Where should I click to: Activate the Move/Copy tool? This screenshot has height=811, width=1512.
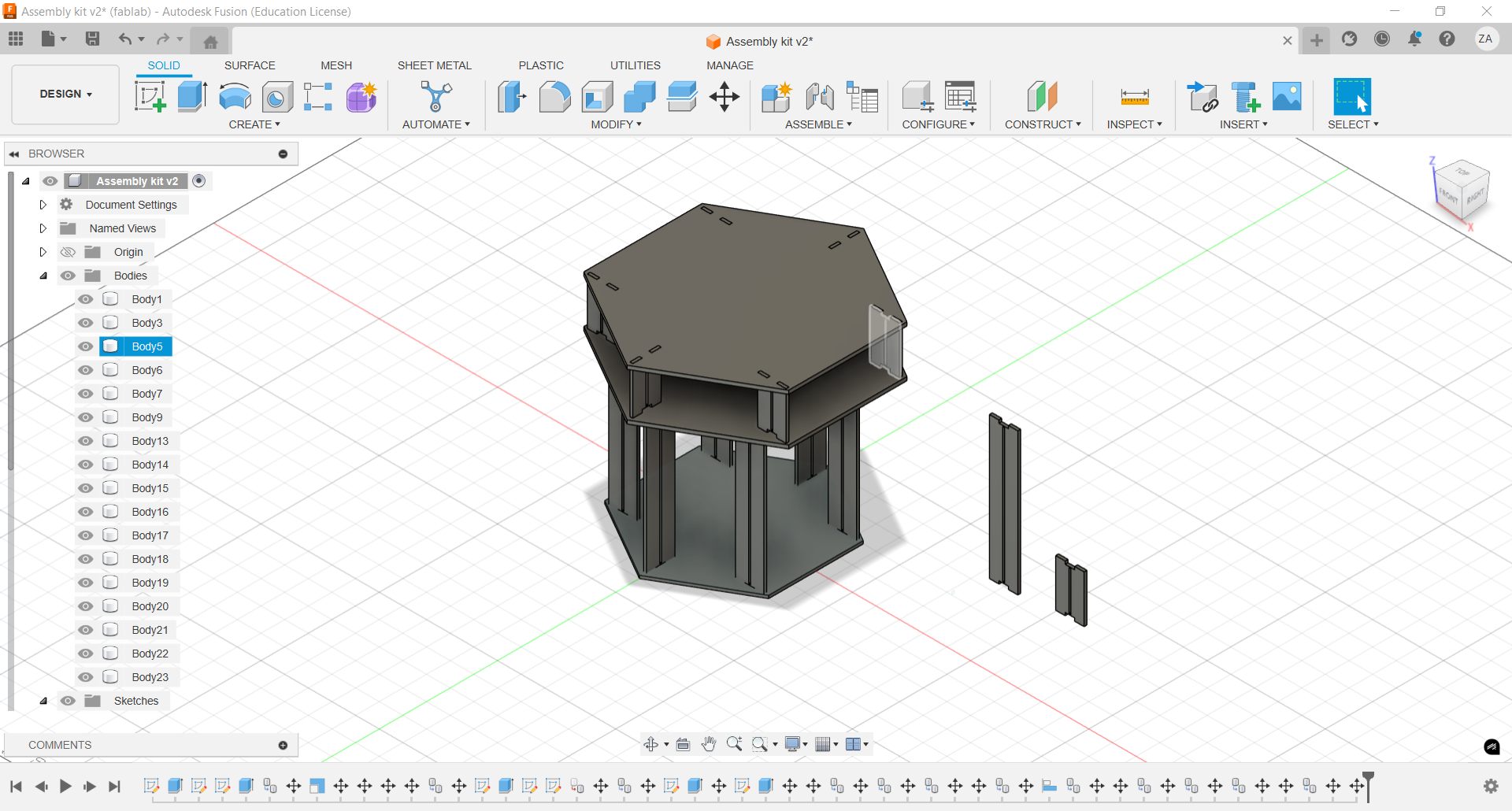pyautogui.click(x=724, y=97)
